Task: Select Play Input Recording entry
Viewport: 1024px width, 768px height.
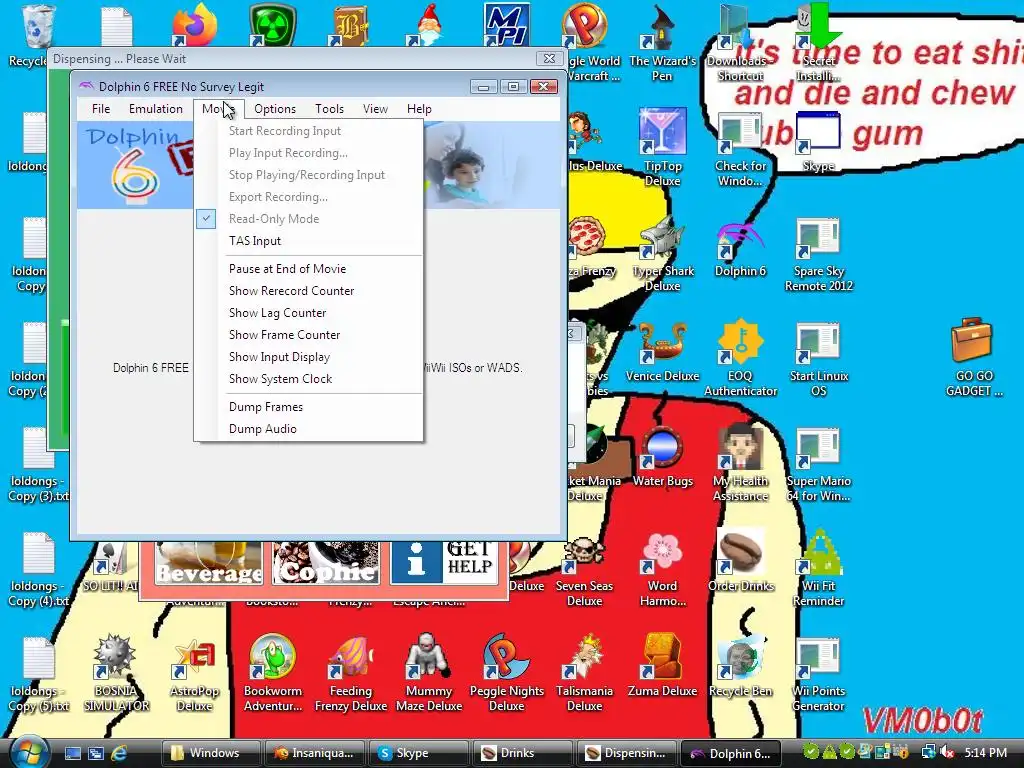Action: click(309, 153)
